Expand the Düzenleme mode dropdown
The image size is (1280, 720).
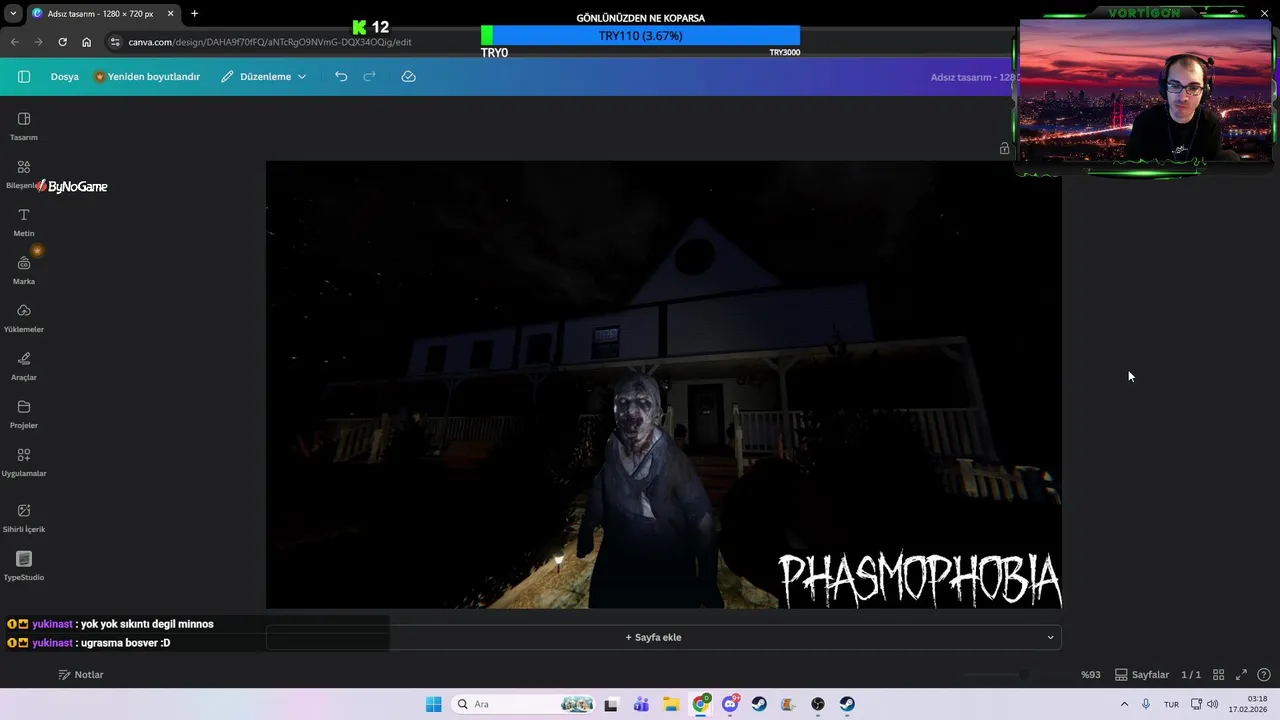point(264,76)
